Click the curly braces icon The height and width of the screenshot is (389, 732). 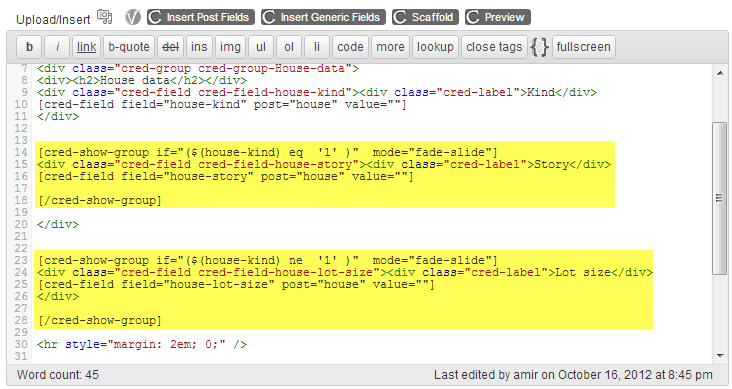(x=540, y=47)
